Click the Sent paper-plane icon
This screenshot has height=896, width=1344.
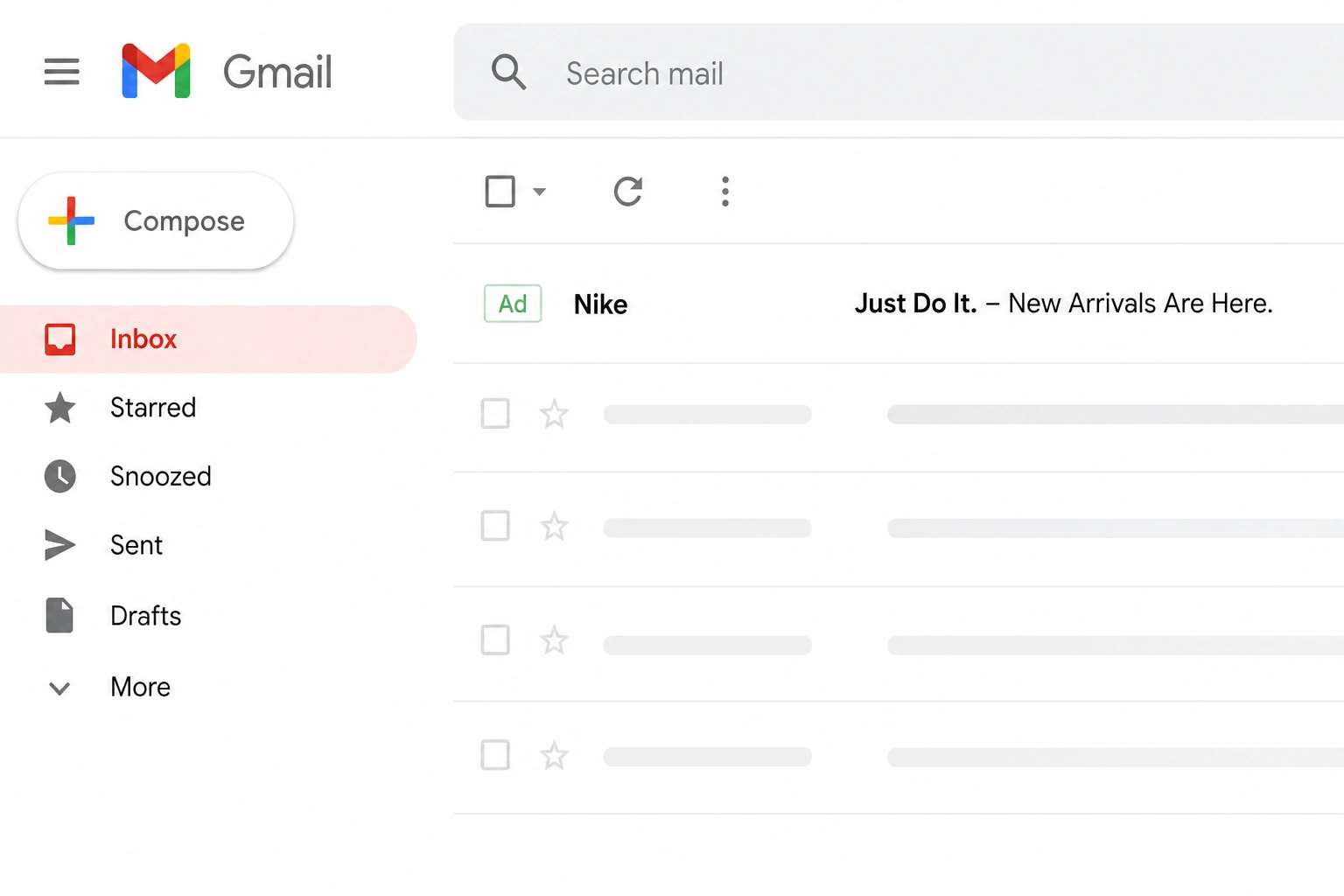tap(60, 545)
